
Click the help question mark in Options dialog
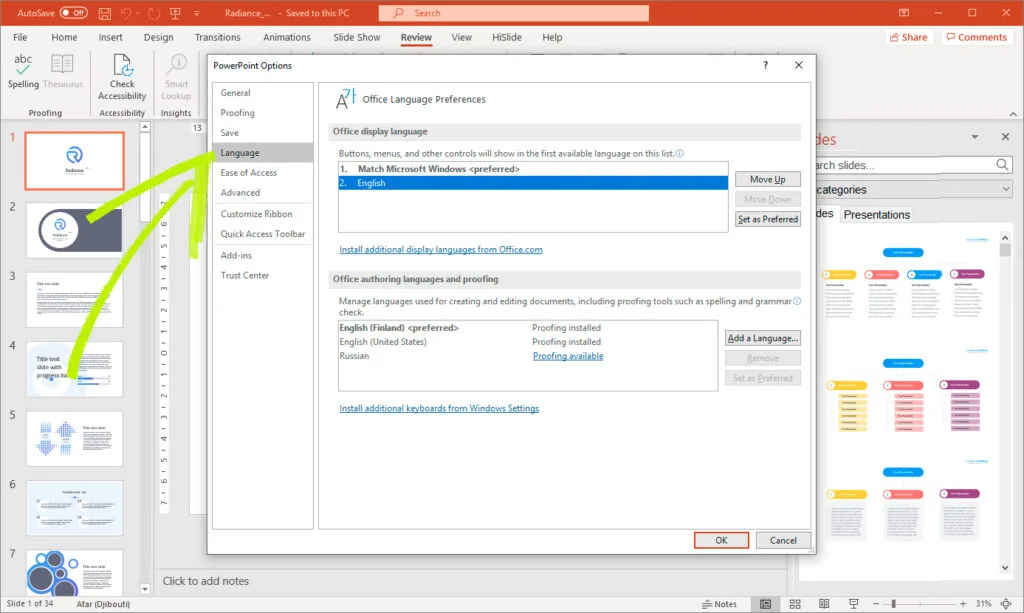tap(765, 65)
